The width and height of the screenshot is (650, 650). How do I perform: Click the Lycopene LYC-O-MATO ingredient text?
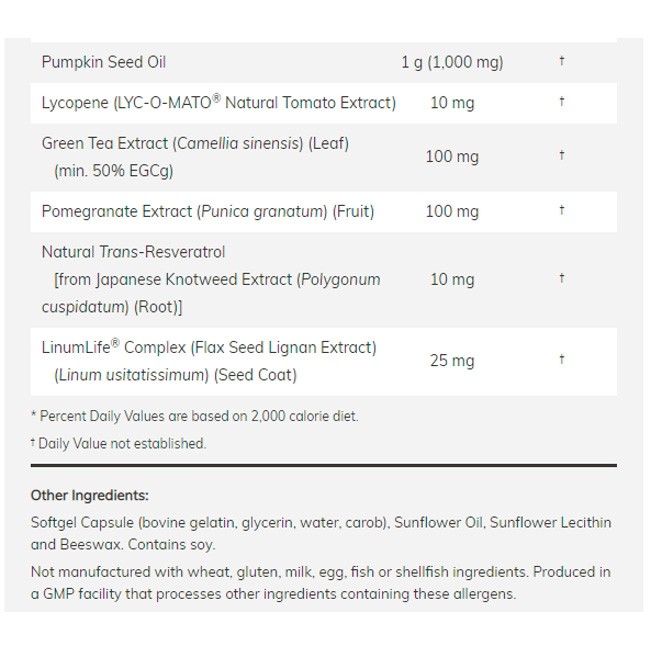(219, 102)
